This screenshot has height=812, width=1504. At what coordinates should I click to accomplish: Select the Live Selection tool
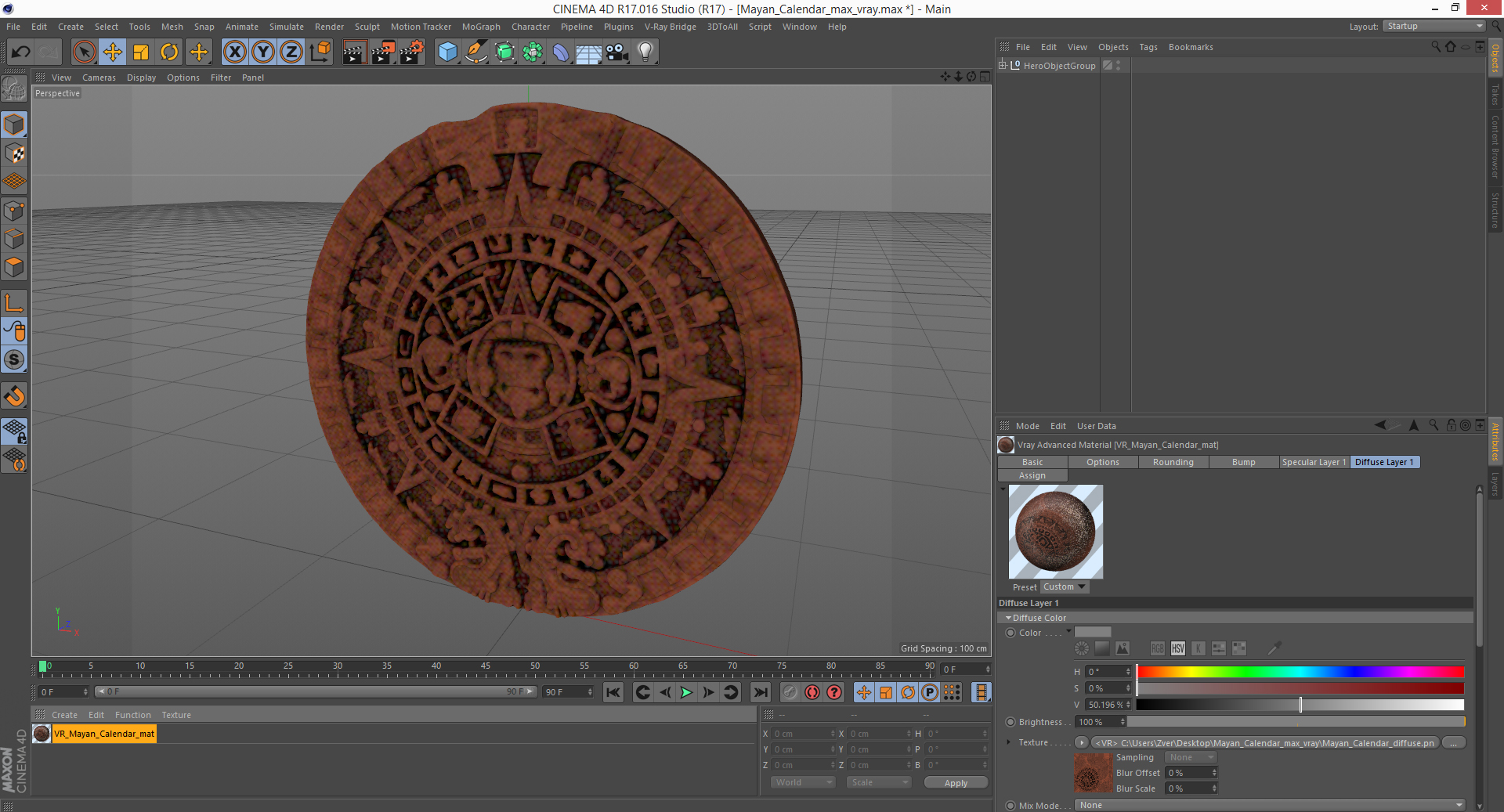(x=84, y=52)
